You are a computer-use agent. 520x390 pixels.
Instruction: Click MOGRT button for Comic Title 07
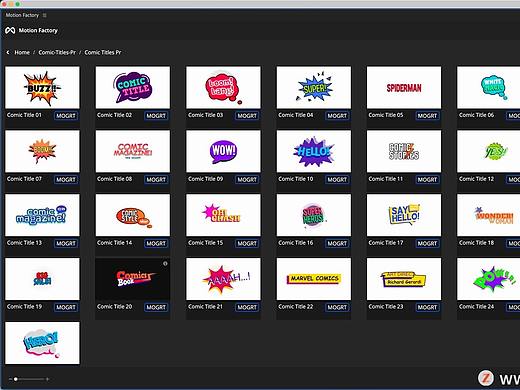pos(66,180)
